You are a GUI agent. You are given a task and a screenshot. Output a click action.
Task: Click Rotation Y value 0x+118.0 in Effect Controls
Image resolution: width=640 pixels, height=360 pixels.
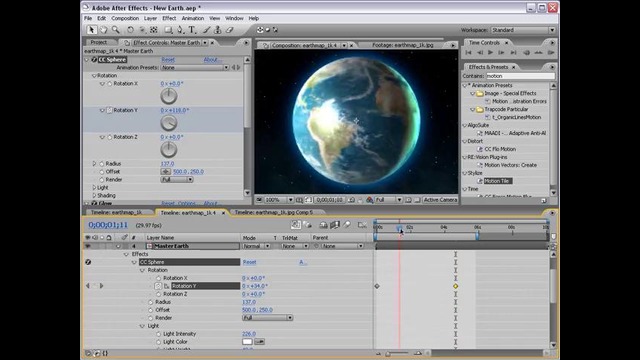click(174, 110)
